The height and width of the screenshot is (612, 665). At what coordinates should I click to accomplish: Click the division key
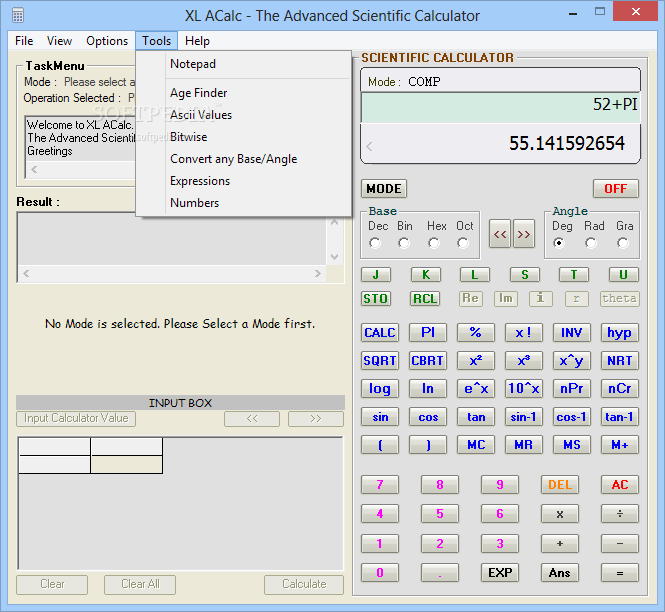click(620, 514)
